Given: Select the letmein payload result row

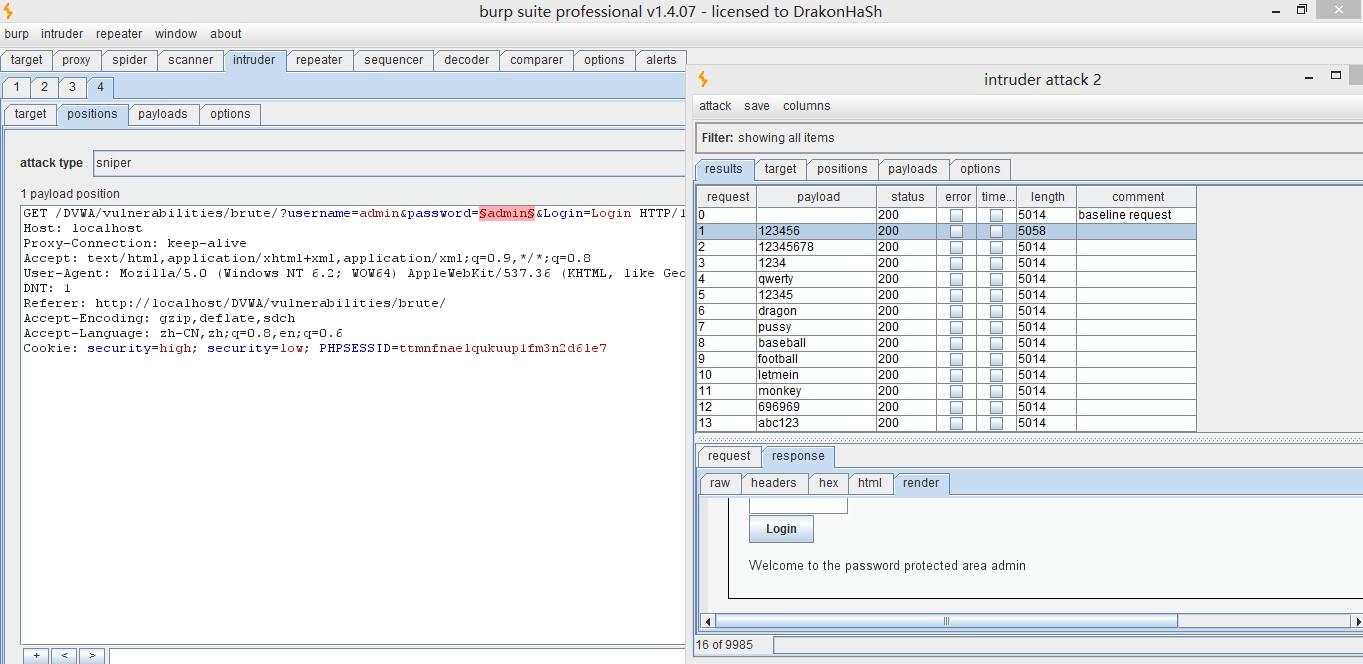Looking at the screenshot, I should [x=815, y=375].
